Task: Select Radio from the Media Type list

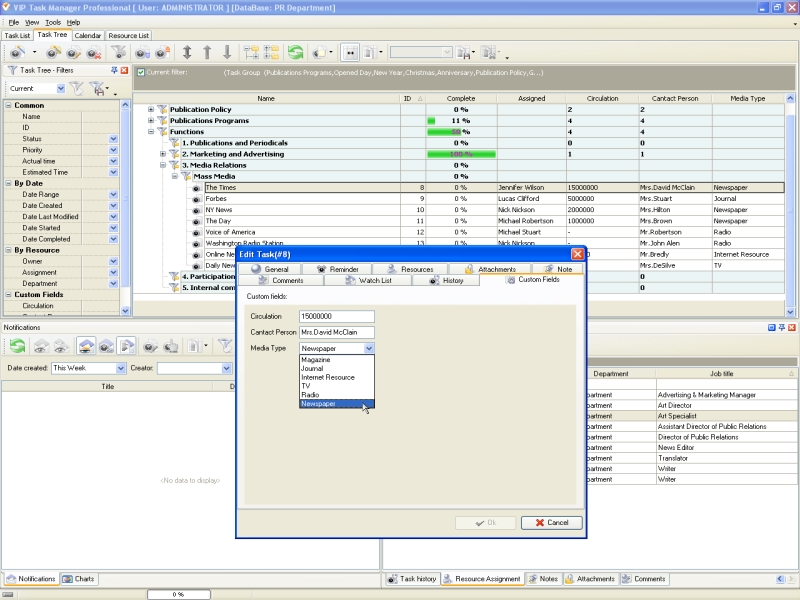Action: point(310,395)
